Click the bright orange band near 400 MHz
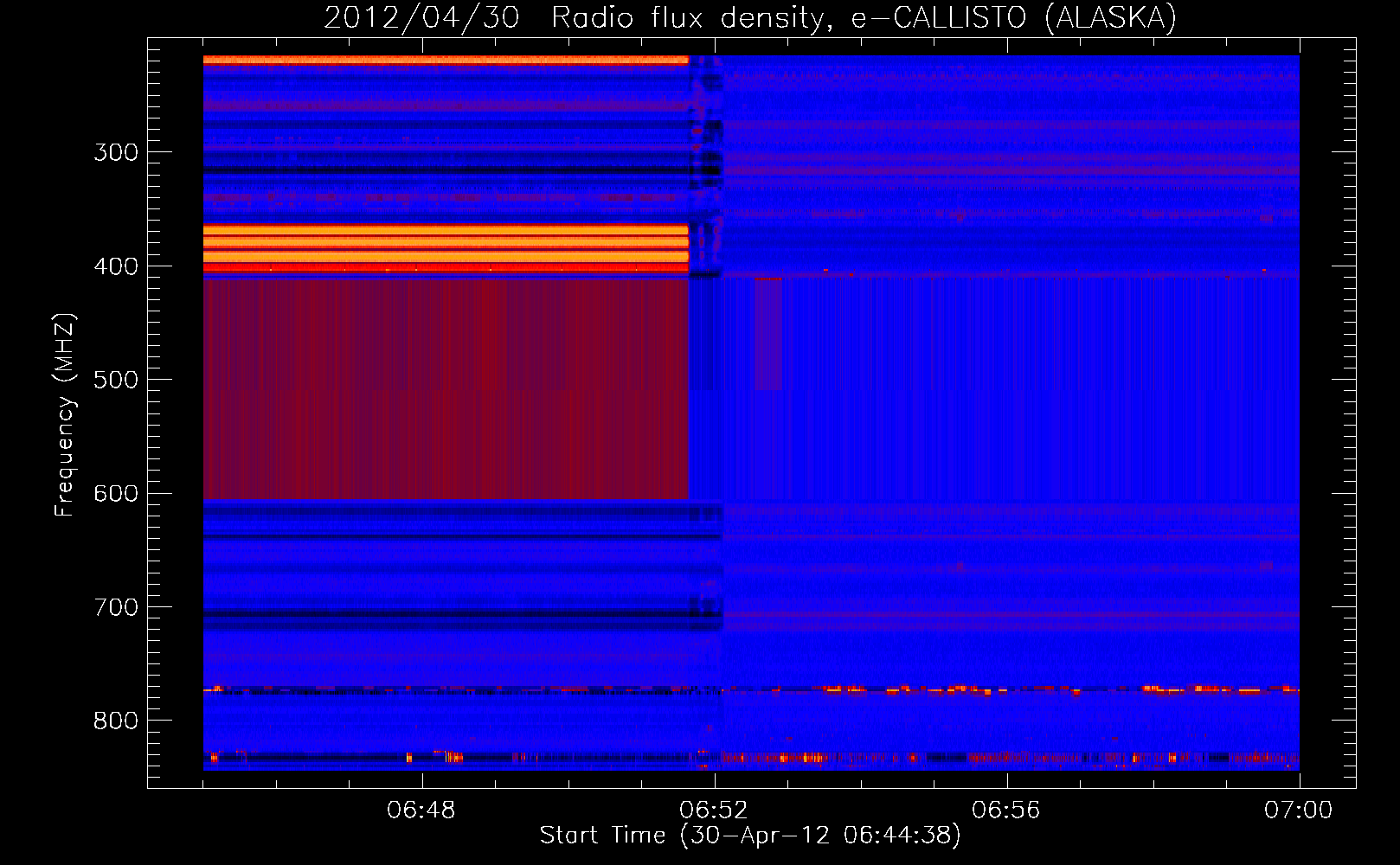This screenshot has width=1400, height=865. 446,248
